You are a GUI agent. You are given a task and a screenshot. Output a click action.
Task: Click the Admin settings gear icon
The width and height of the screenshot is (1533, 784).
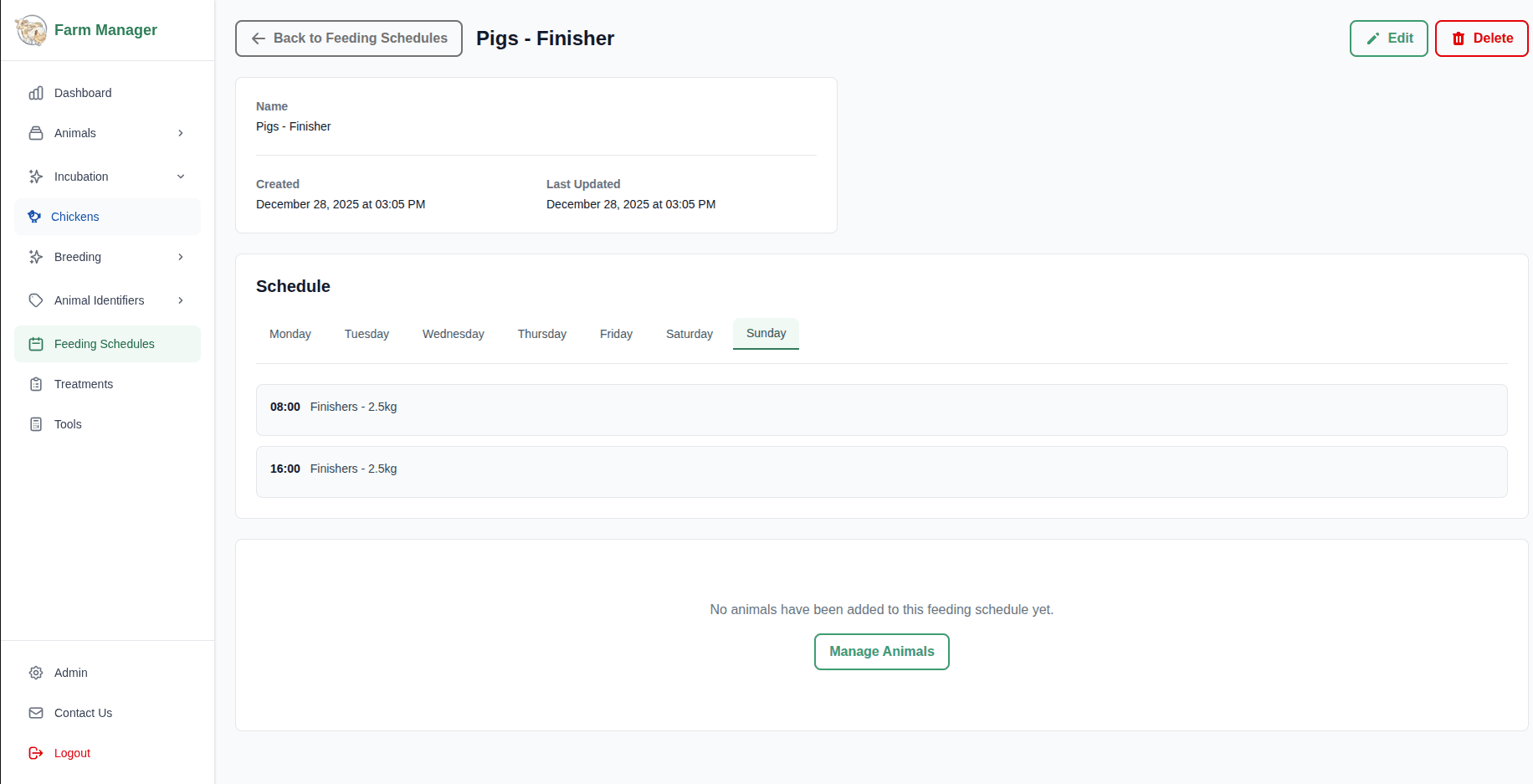(x=36, y=673)
